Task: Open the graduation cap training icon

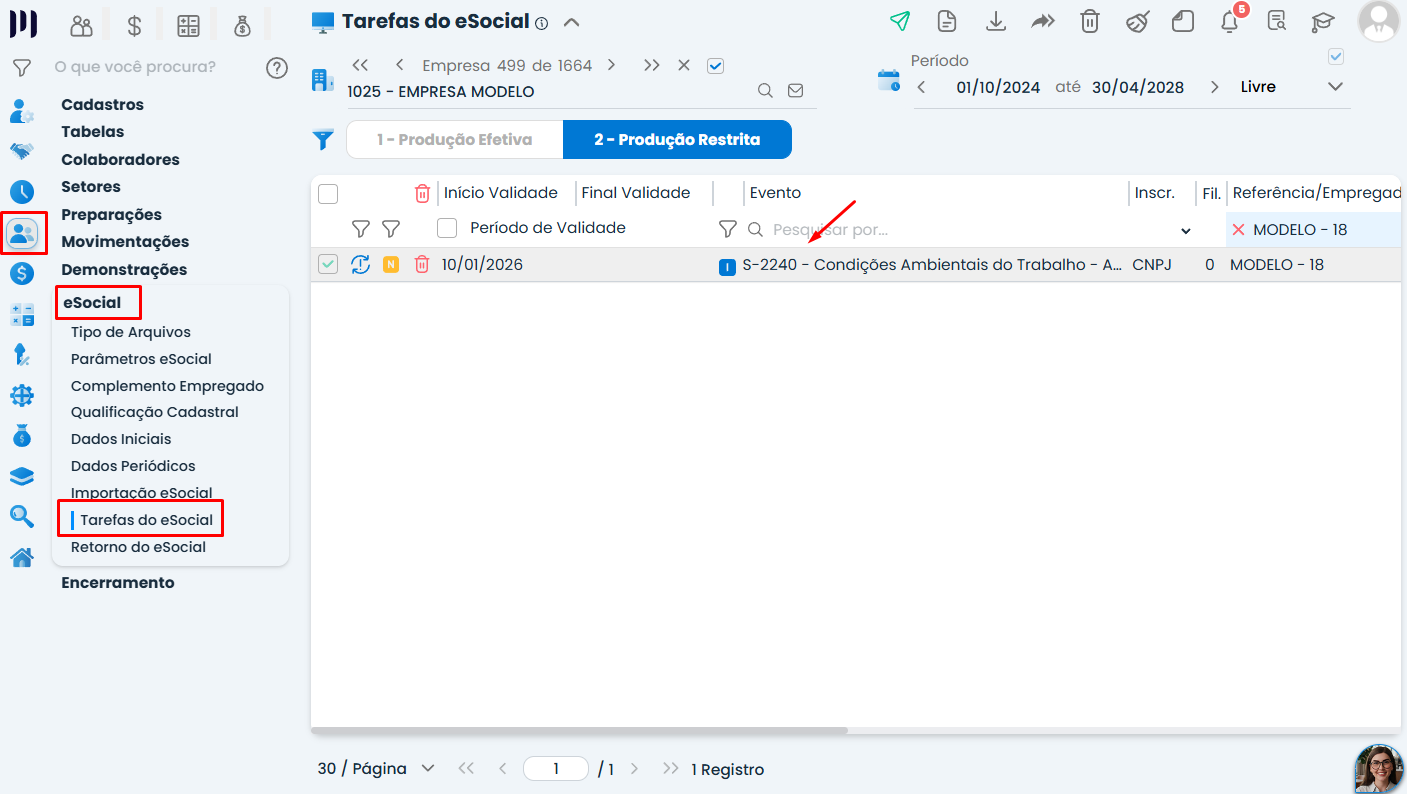Action: pos(1323,22)
